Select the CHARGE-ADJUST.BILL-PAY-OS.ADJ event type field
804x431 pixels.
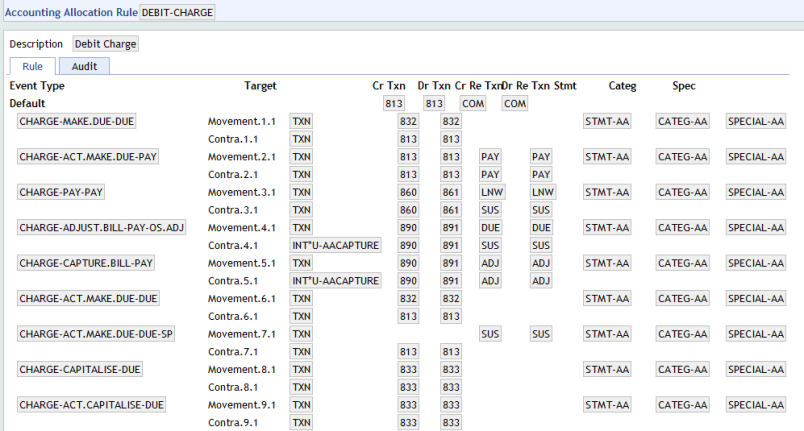101,228
